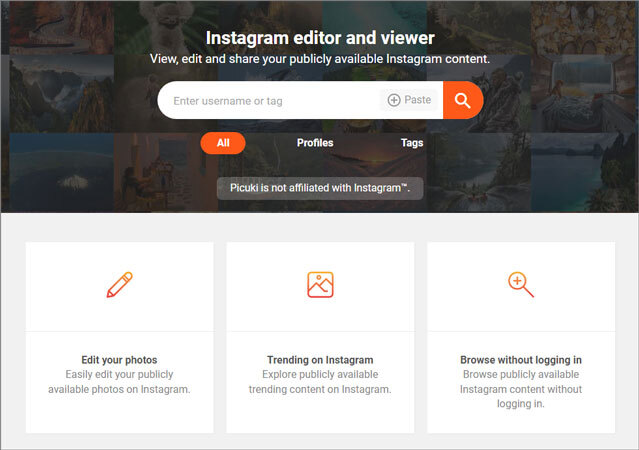639x450 pixels.
Task: Click the picture icon for trending content
Action: [320, 285]
